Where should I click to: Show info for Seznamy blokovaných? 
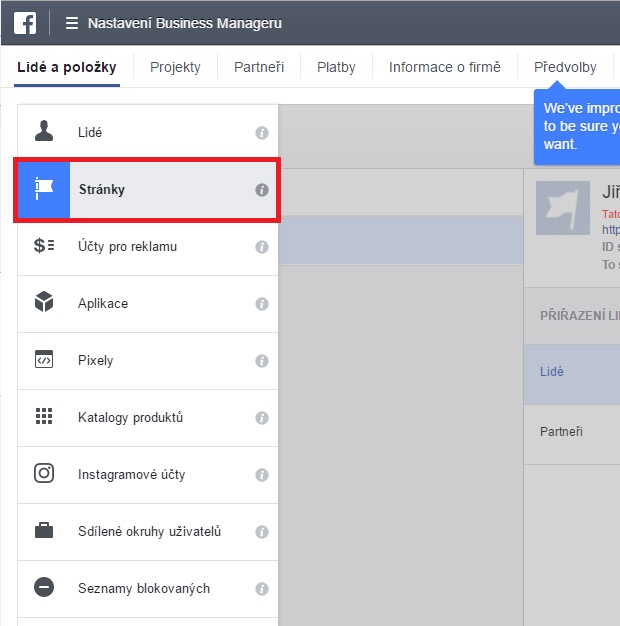point(262,589)
